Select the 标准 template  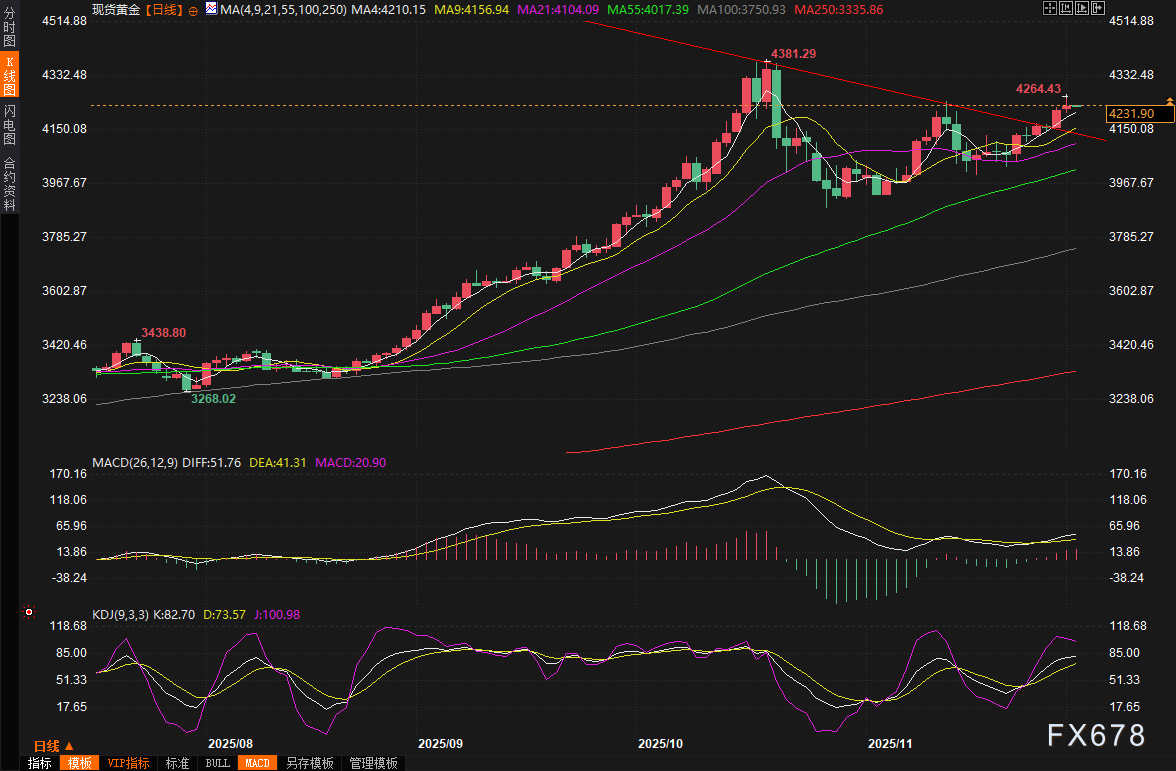pyautogui.click(x=177, y=763)
